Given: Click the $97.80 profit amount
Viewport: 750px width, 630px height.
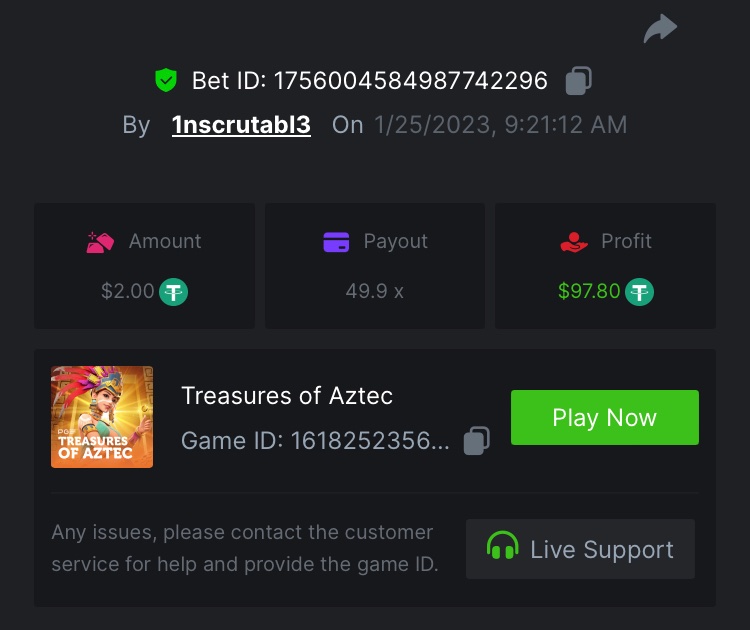Looking at the screenshot, I should click(x=589, y=292).
